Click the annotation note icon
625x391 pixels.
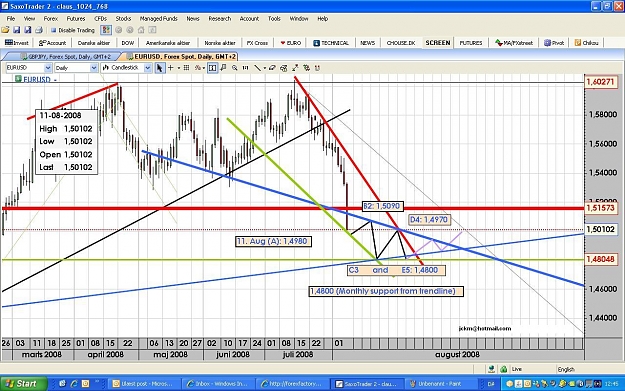coord(223,68)
